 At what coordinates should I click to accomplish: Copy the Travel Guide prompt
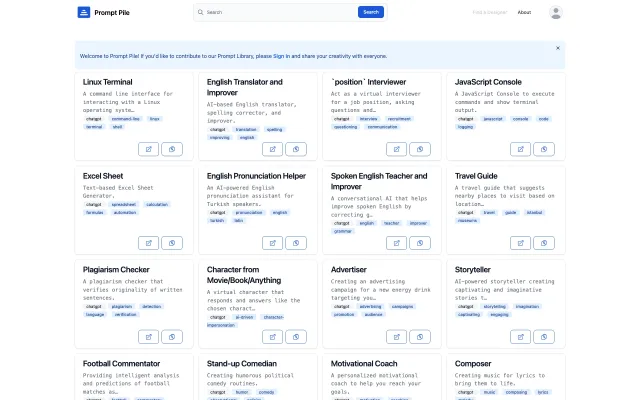point(544,243)
